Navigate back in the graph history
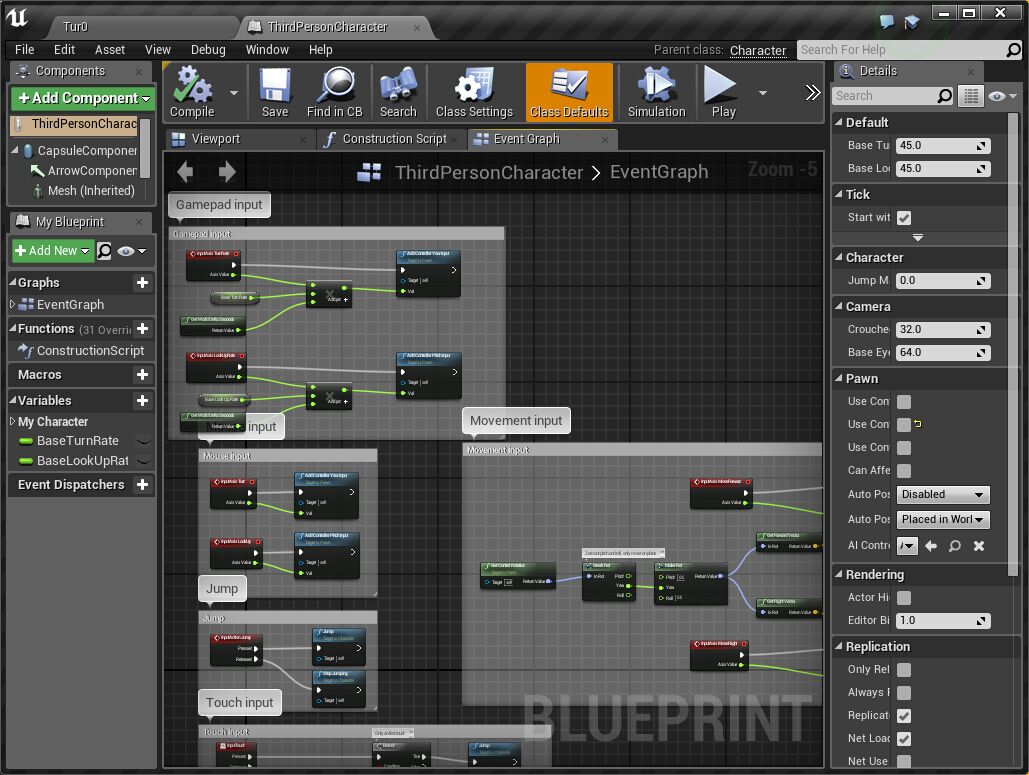 pyautogui.click(x=185, y=172)
